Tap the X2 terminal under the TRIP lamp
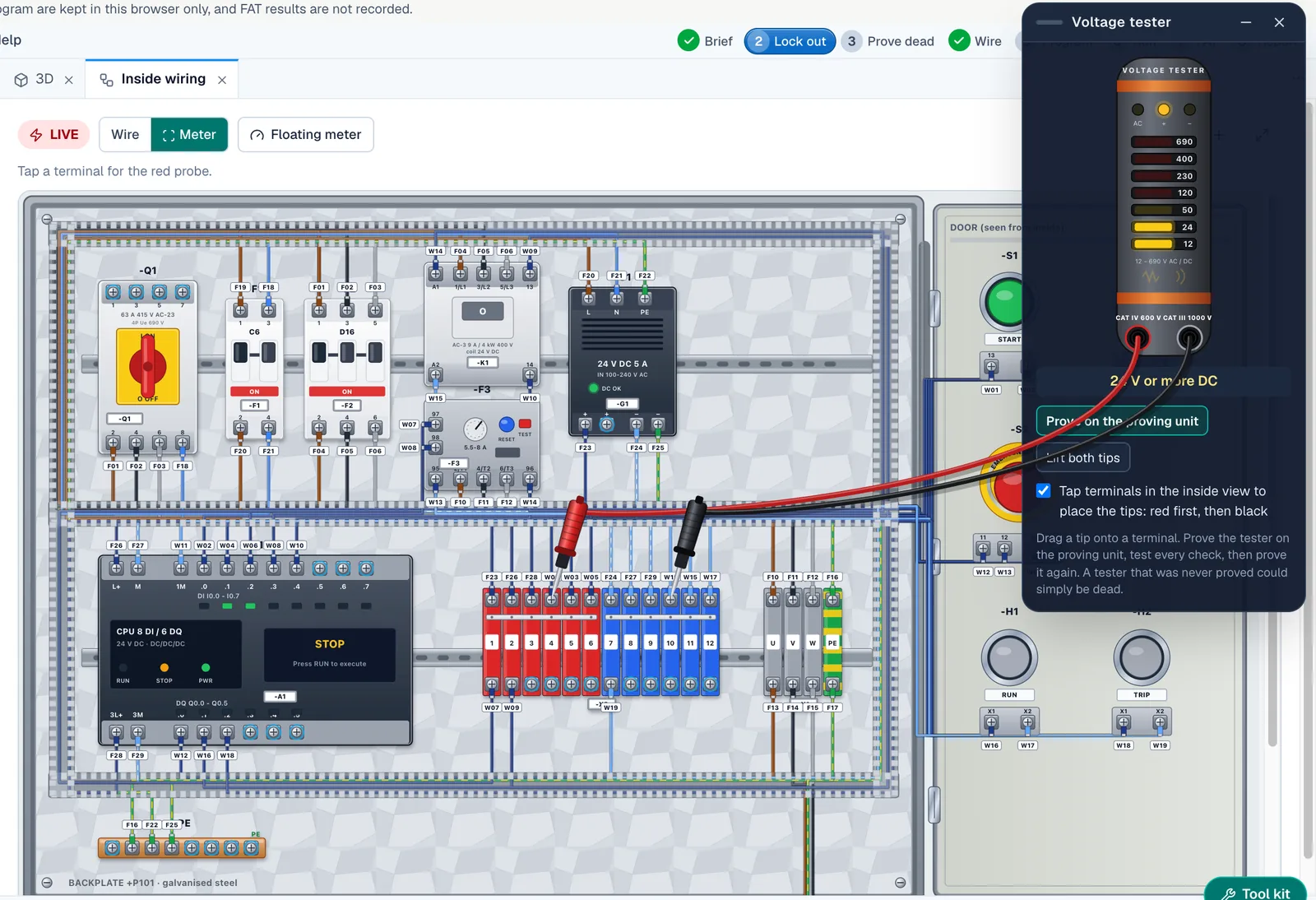The height and width of the screenshot is (900, 1316). 1160,723
